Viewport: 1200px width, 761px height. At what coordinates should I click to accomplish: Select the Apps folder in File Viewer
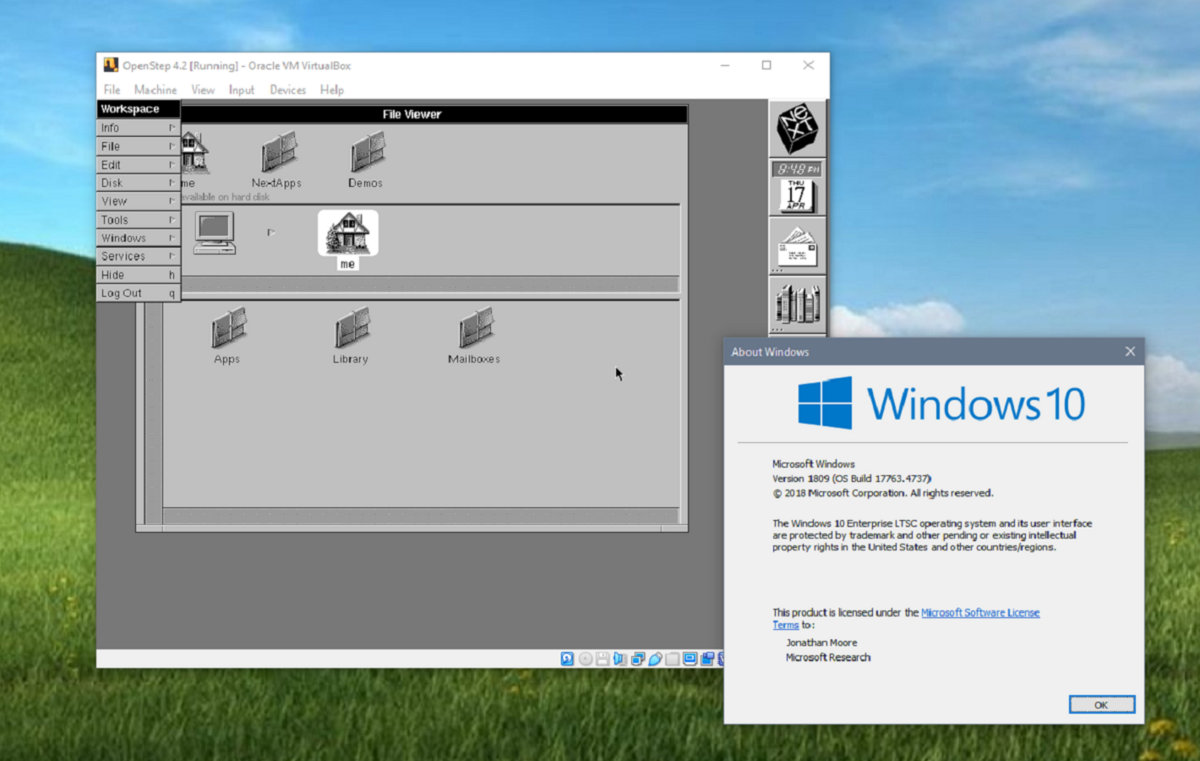coord(227,328)
